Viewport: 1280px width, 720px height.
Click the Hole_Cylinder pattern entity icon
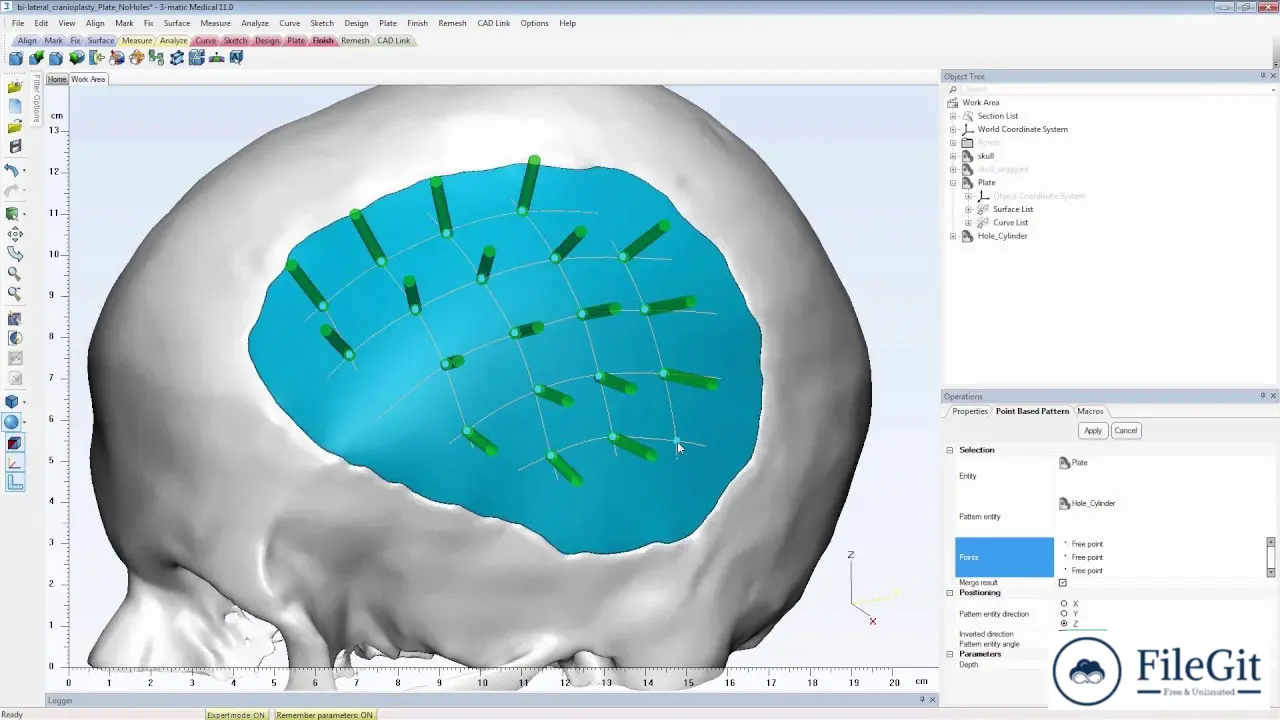(1064, 504)
